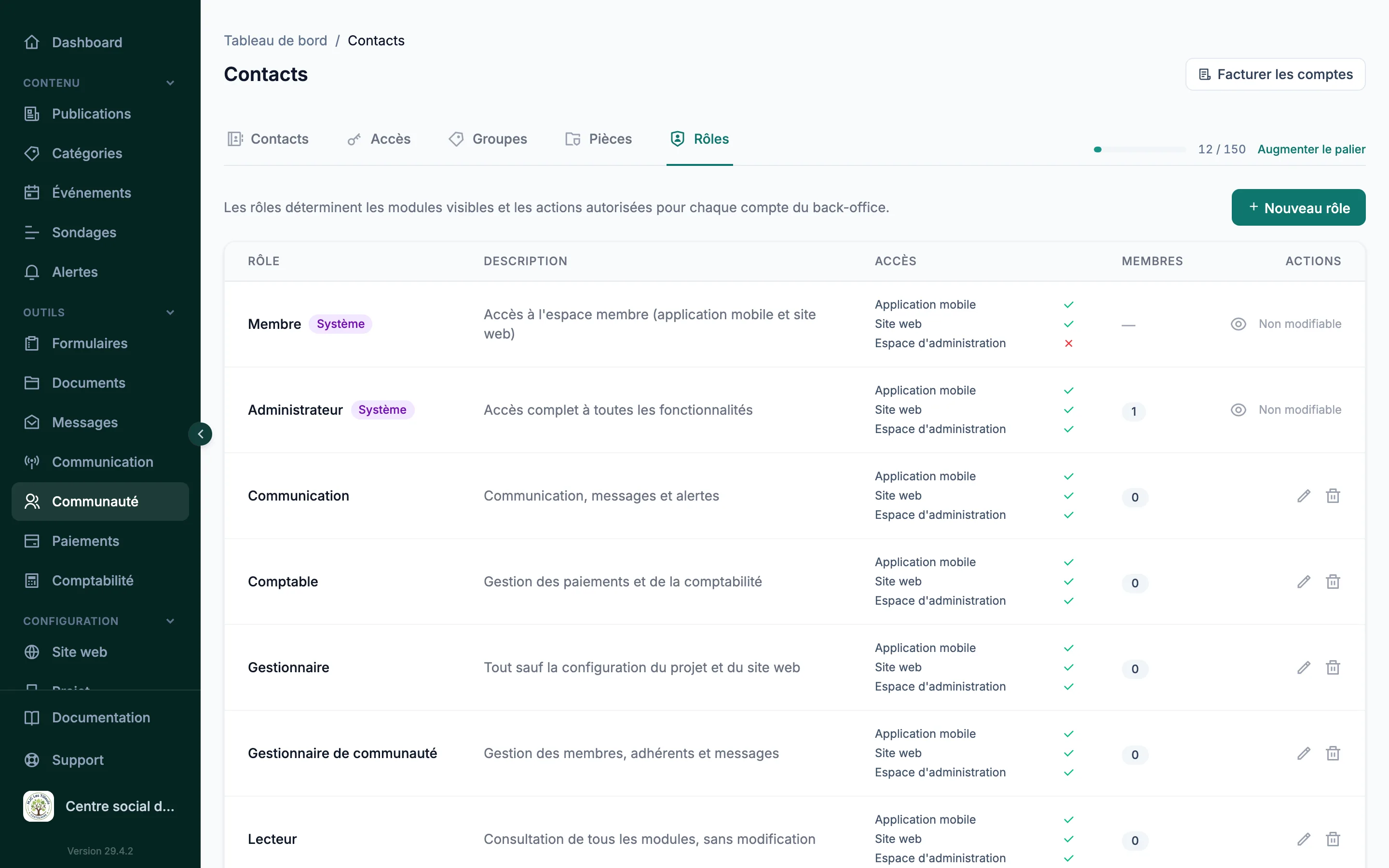Click the Alertes bell icon
1389x868 pixels.
point(32,272)
